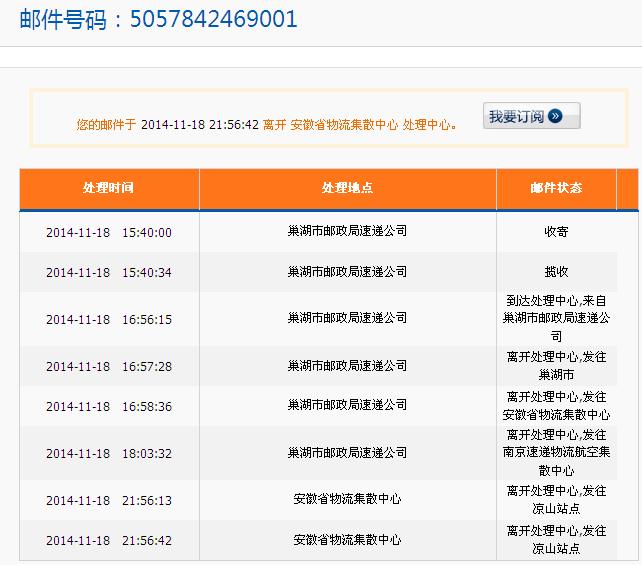Image resolution: width=642 pixels, height=565 pixels.
Task: Click 安徽省物流集散中心 in 21:56:42 row
Action: (347, 540)
